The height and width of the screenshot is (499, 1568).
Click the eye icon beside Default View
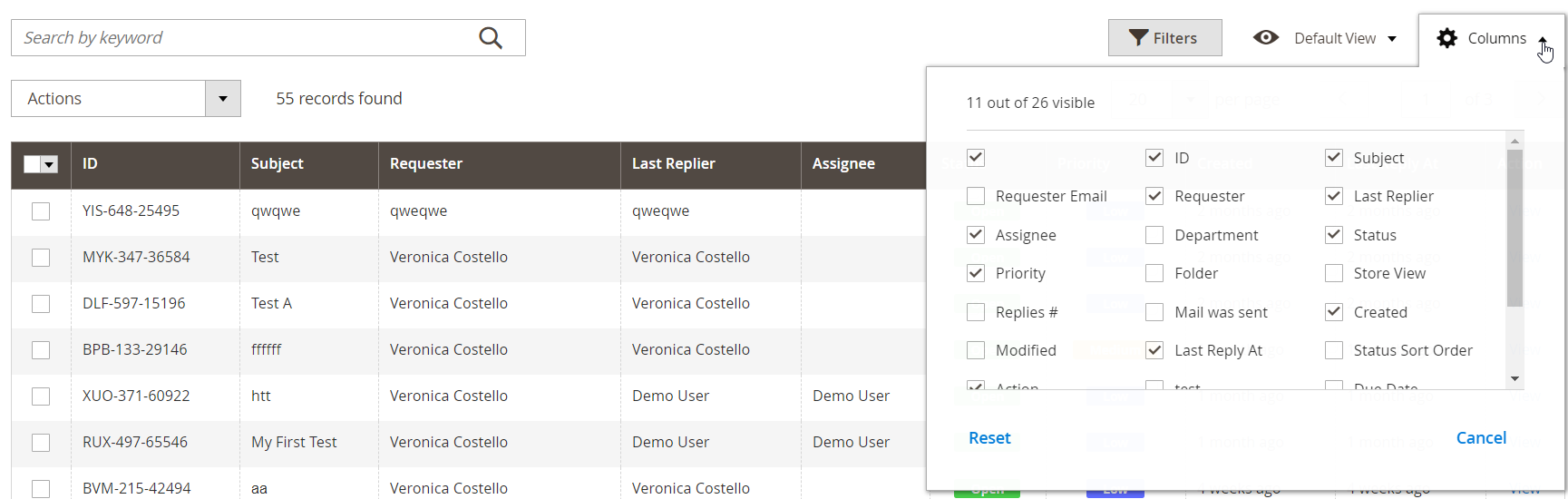point(1266,37)
